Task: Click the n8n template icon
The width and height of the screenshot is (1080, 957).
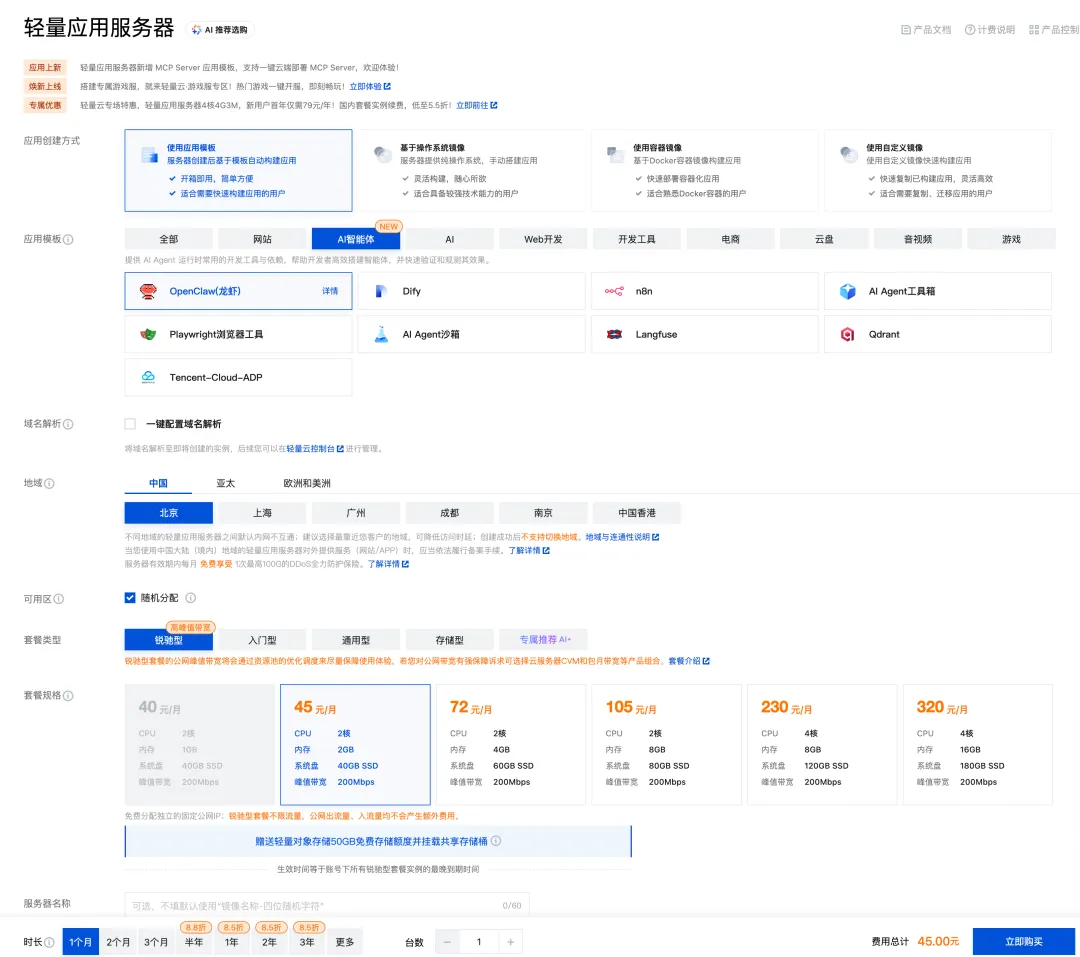Action: click(x=614, y=291)
